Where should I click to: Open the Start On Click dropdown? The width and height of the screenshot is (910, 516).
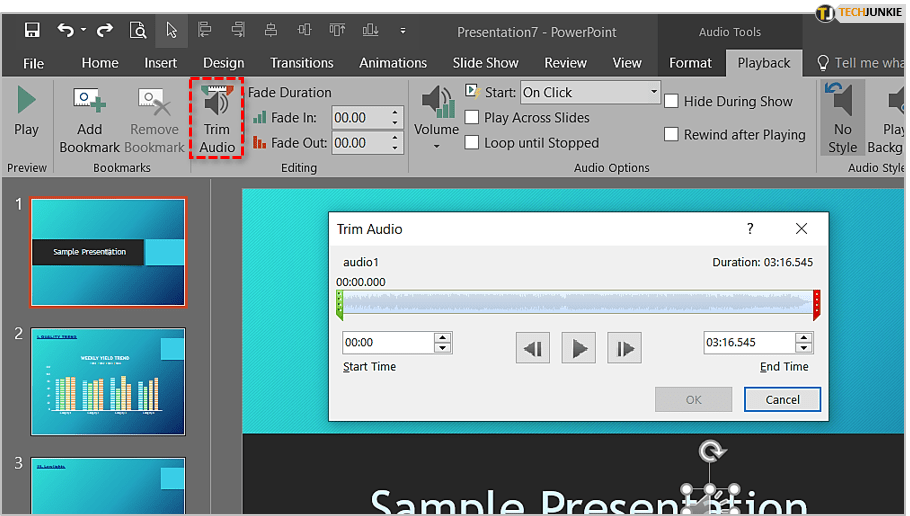(x=654, y=92)
